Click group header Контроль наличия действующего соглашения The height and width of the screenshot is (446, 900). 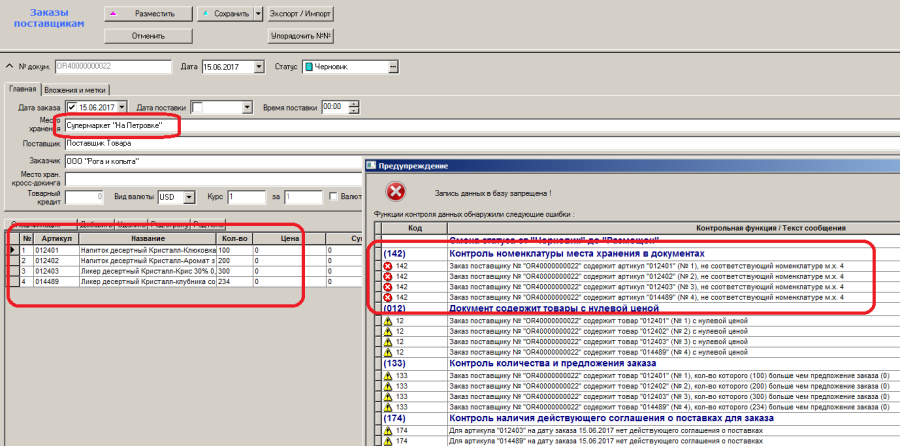click(611, 418)
